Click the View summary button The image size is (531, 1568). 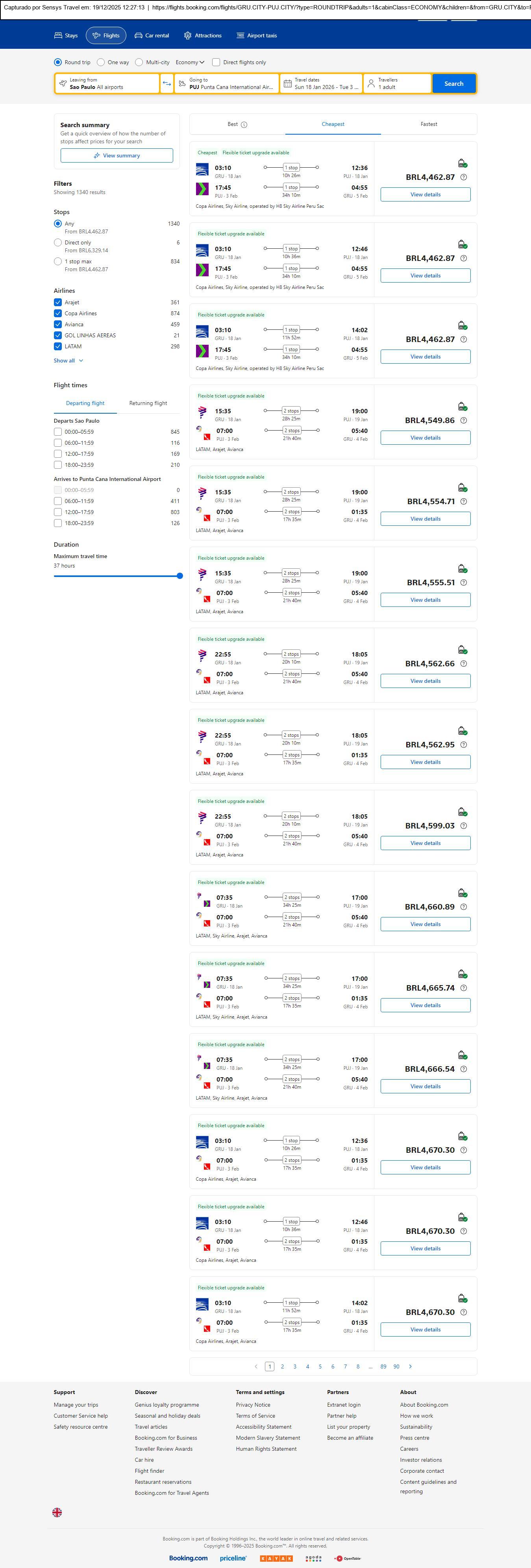pyautogui.click(x=116, y=156)
